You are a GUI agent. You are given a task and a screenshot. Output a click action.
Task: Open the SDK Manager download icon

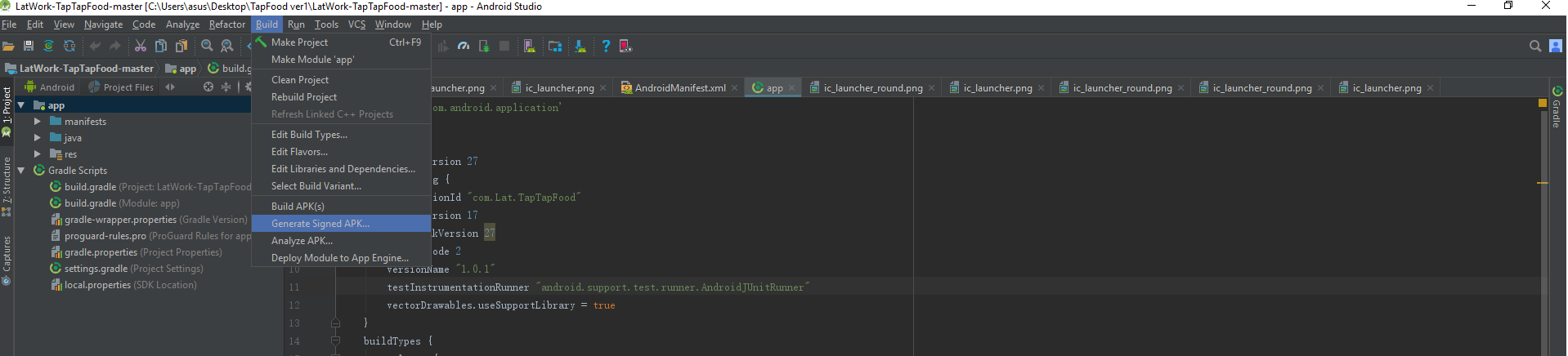580,47
